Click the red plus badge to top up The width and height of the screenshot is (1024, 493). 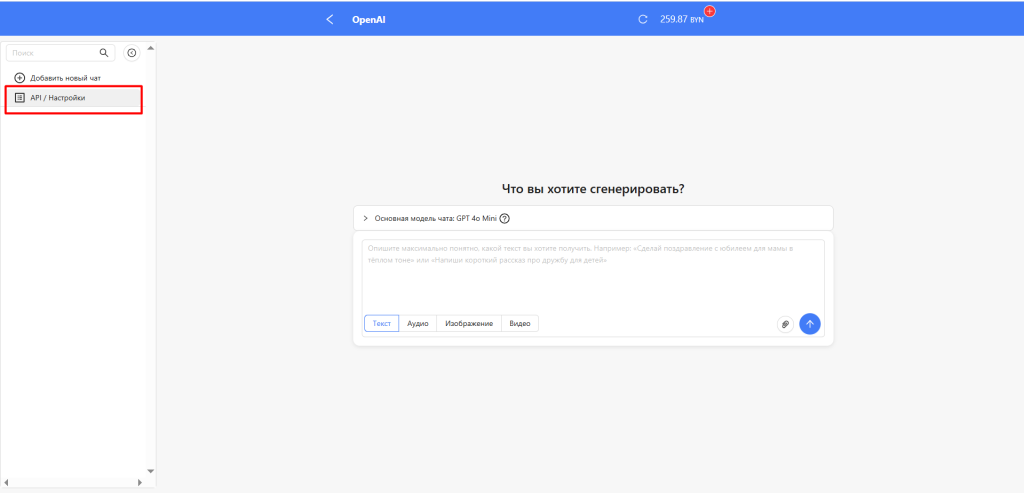(710, 11)
